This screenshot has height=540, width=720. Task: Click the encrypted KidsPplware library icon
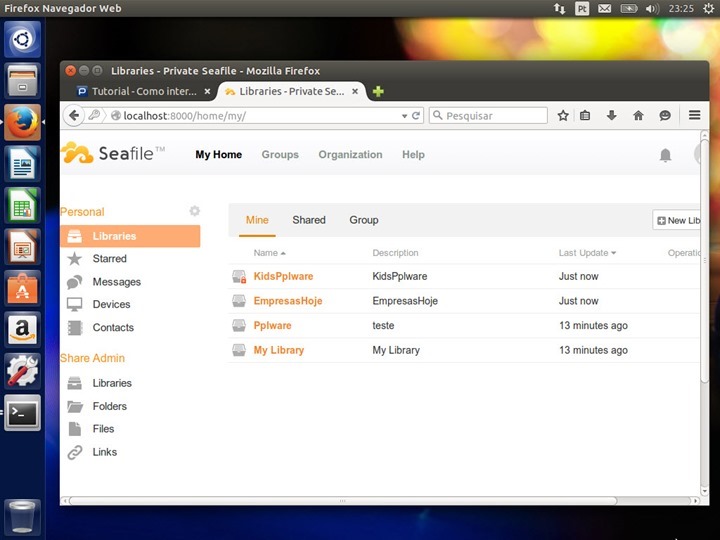[239, 276]
